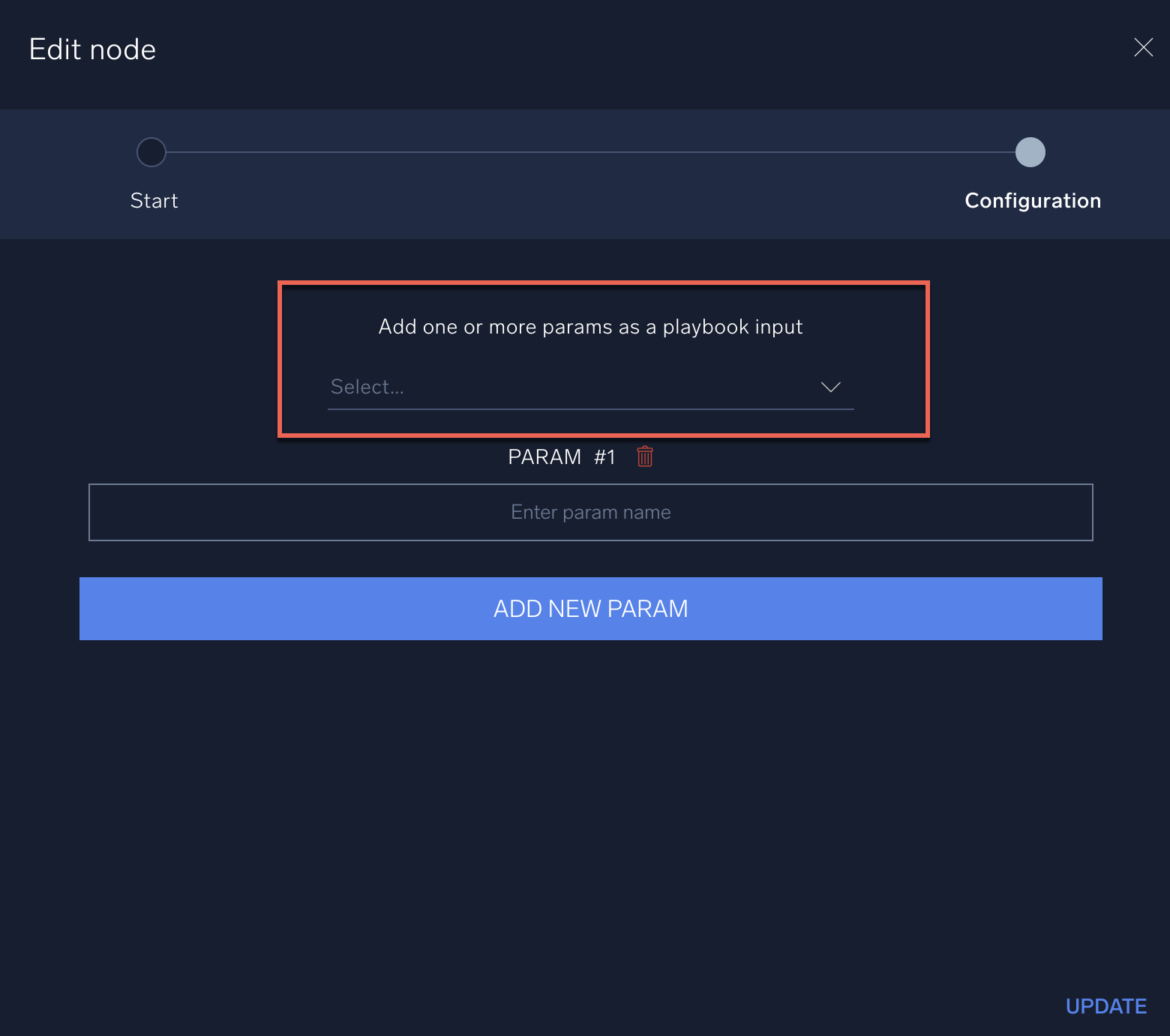
Task: Click the #1 param number
Action: tap(604, 457)
